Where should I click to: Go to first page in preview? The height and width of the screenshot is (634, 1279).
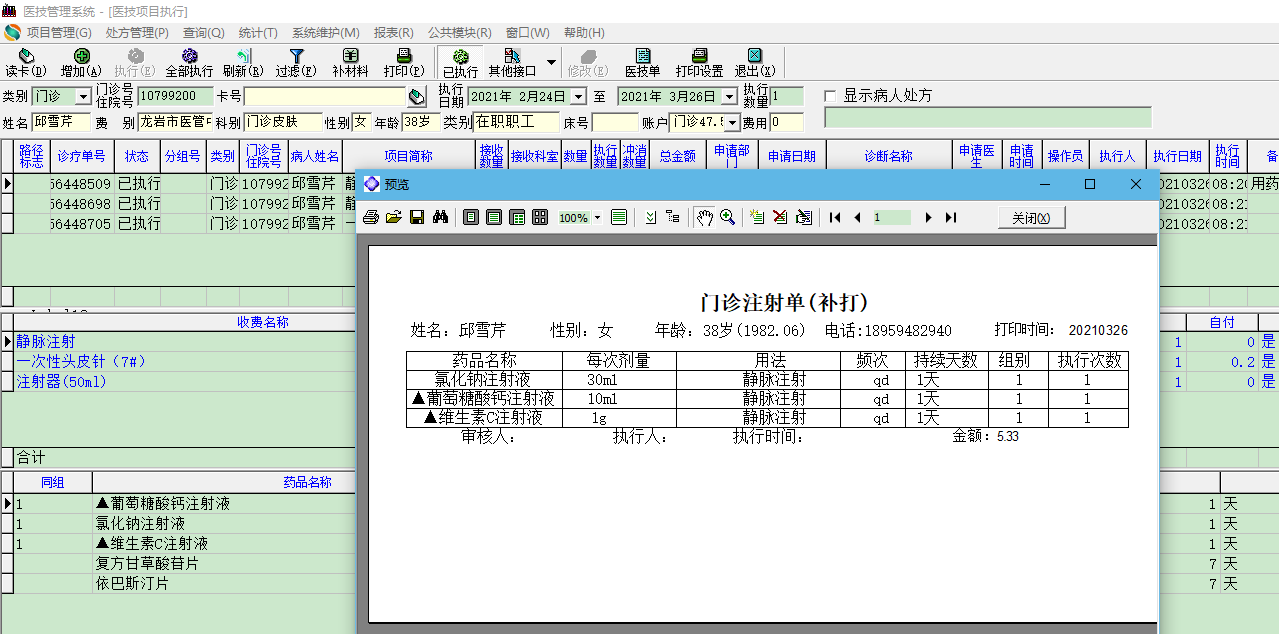pos(834,217)
